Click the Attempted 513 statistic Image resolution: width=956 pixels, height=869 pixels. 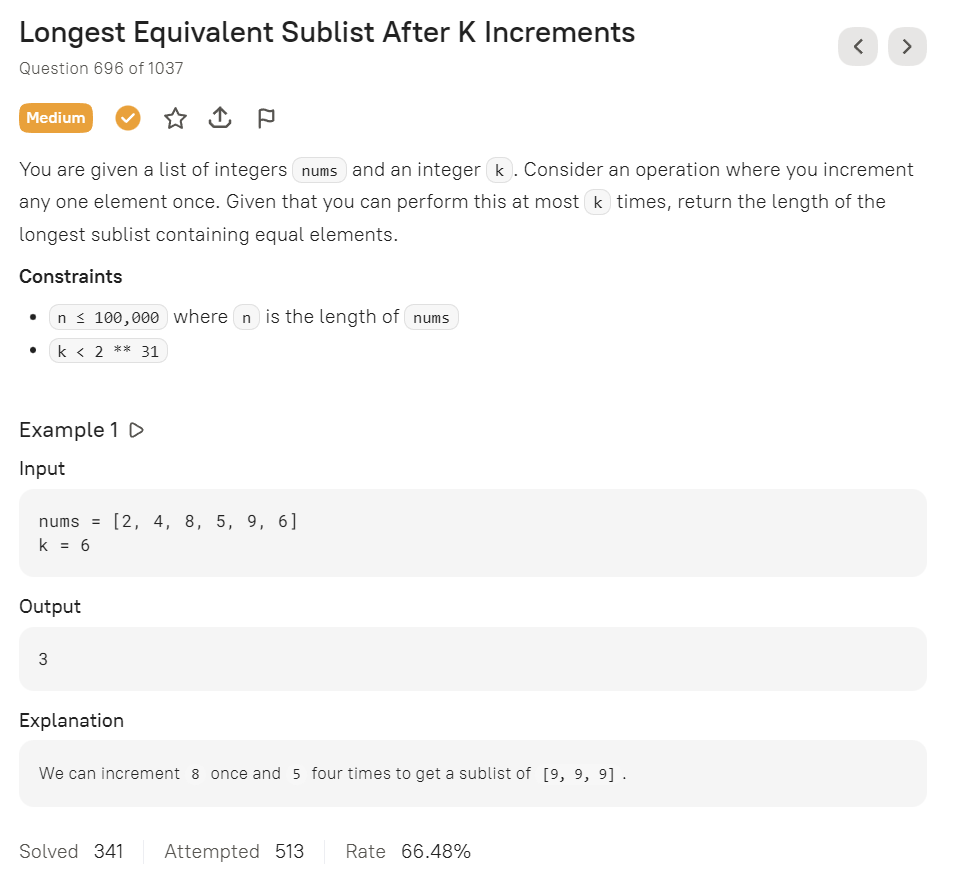[234, 851]
